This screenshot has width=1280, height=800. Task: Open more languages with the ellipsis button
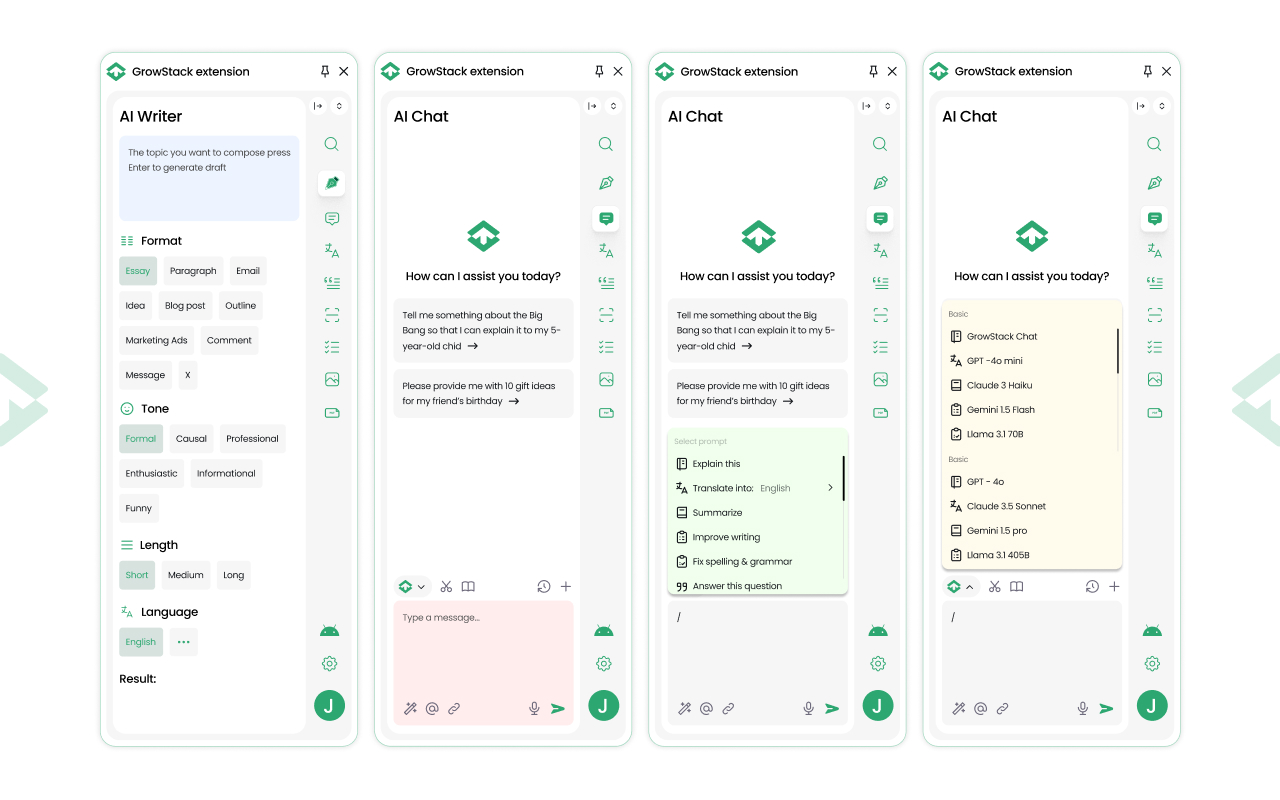(183, 642)
